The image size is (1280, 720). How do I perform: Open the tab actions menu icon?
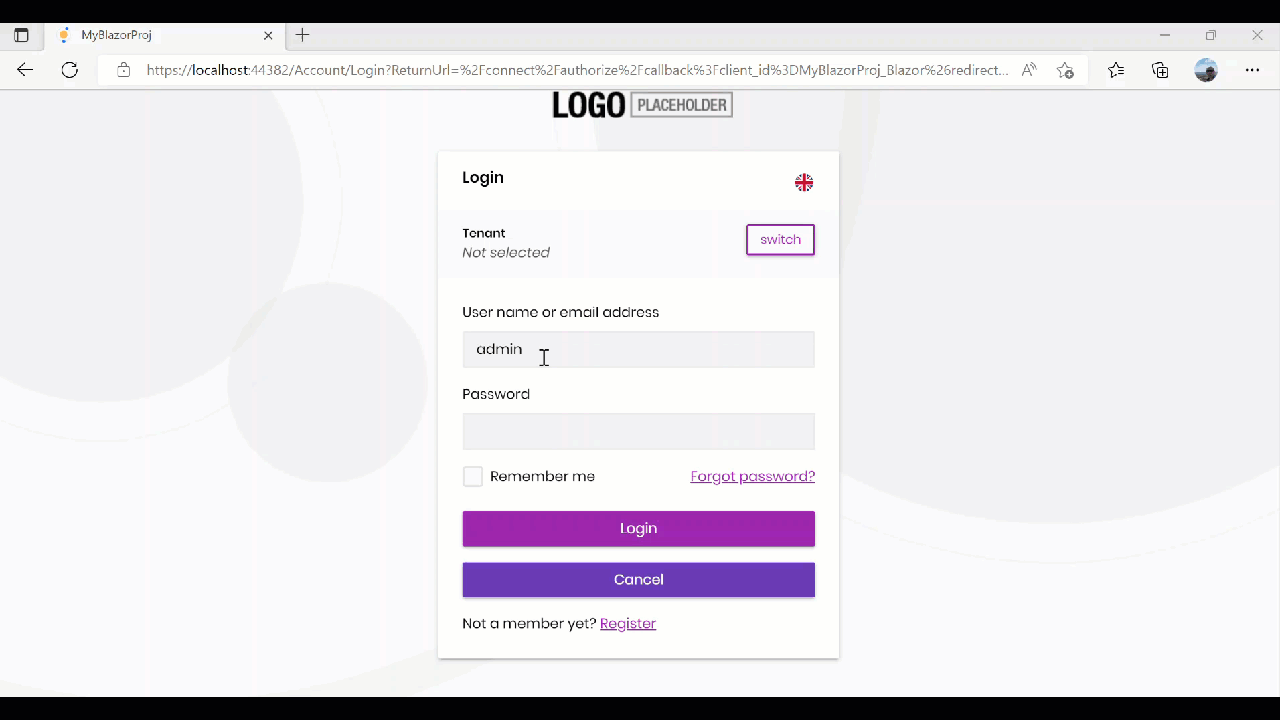21,35
